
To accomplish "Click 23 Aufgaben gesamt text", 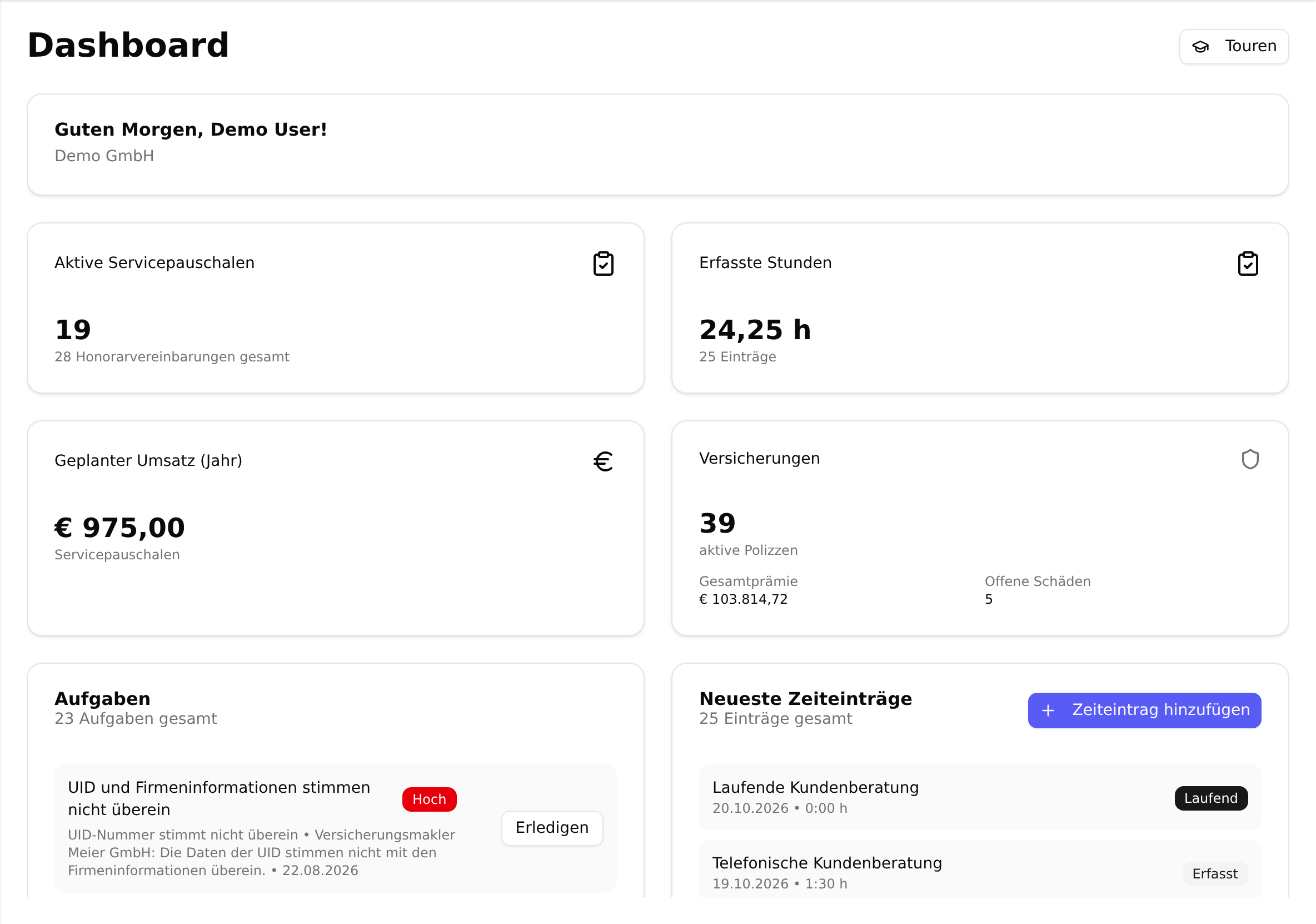I will 136,719.
